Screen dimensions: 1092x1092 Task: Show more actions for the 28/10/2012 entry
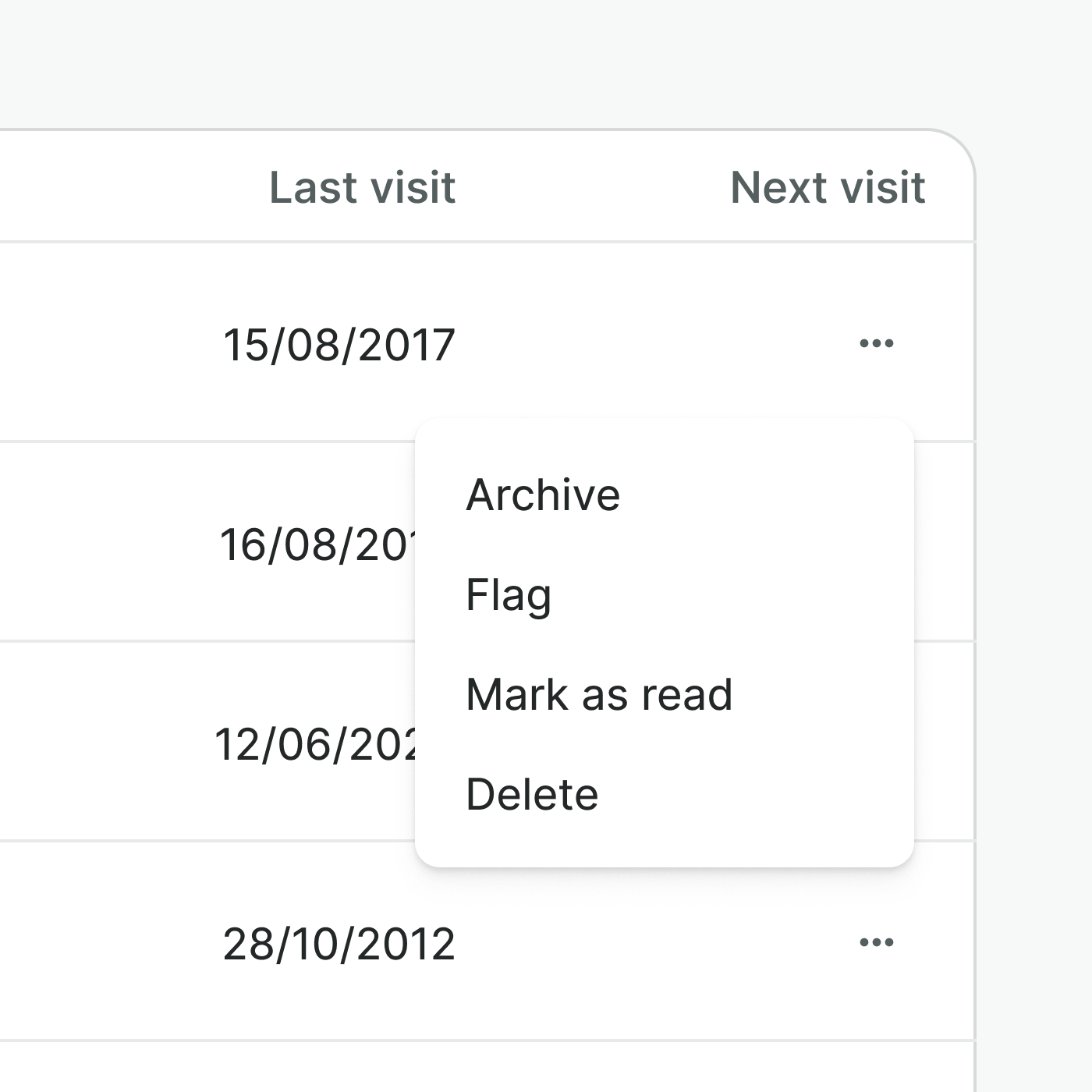tap(876, 942)
